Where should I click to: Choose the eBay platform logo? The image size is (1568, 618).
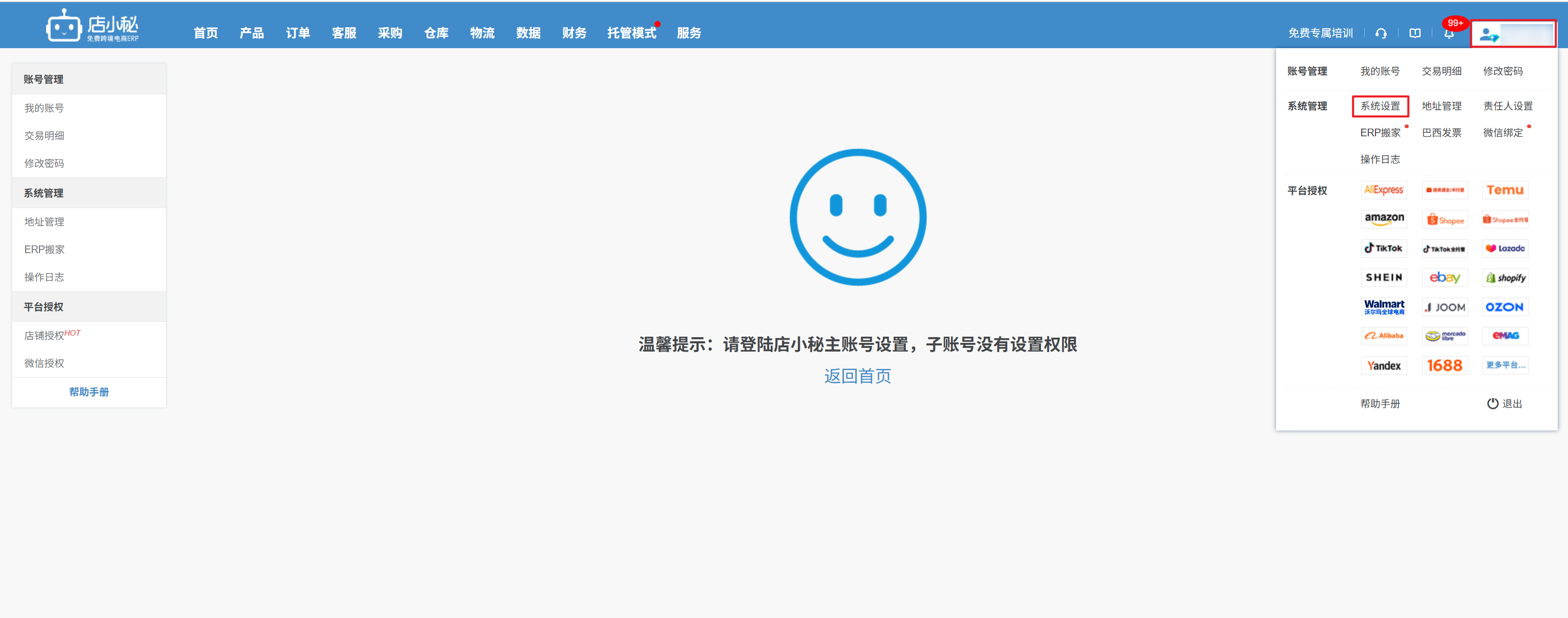coord(1445,278)
